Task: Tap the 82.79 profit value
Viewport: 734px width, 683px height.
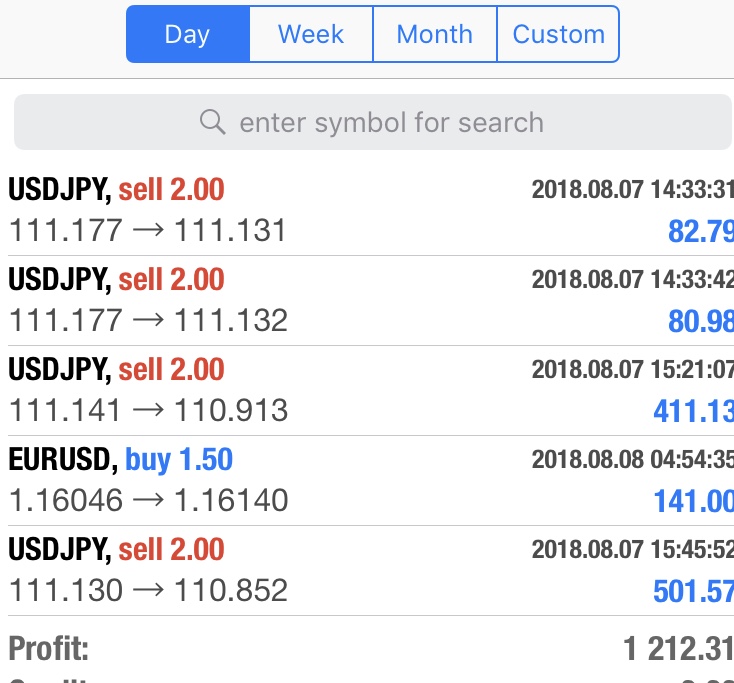Action: (x=701, y=231)
